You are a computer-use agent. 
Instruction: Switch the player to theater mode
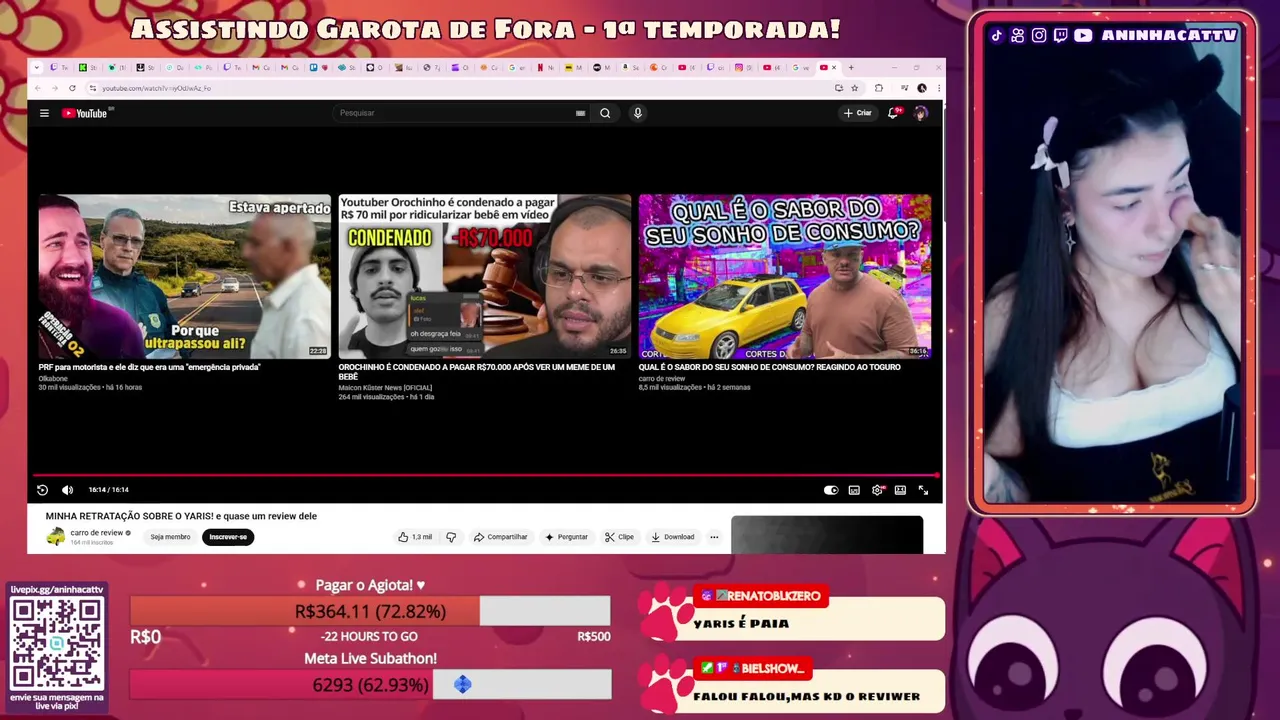tap(900, 490)
